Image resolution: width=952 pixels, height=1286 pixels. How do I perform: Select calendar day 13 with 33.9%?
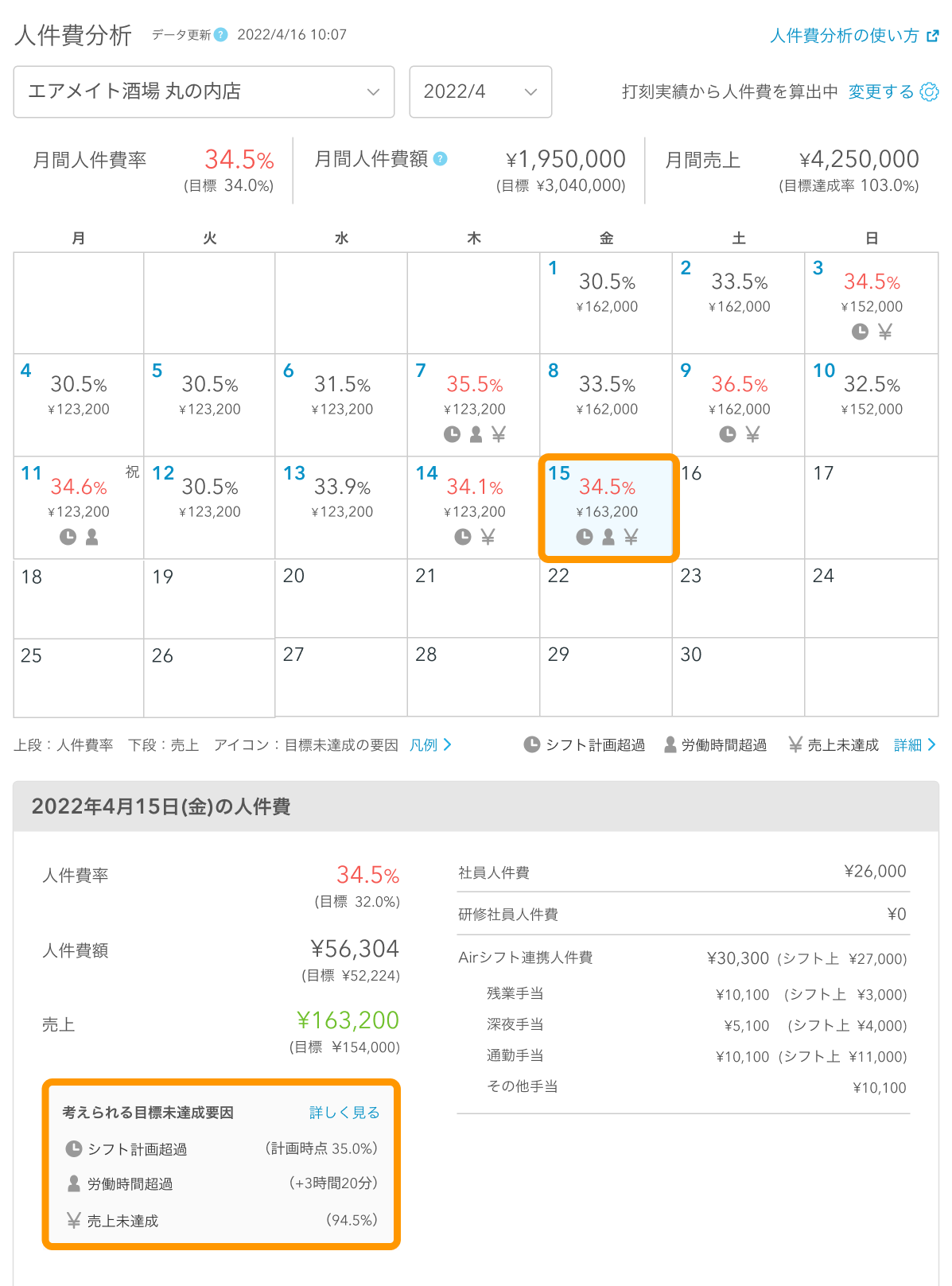(x=341, y=507)
